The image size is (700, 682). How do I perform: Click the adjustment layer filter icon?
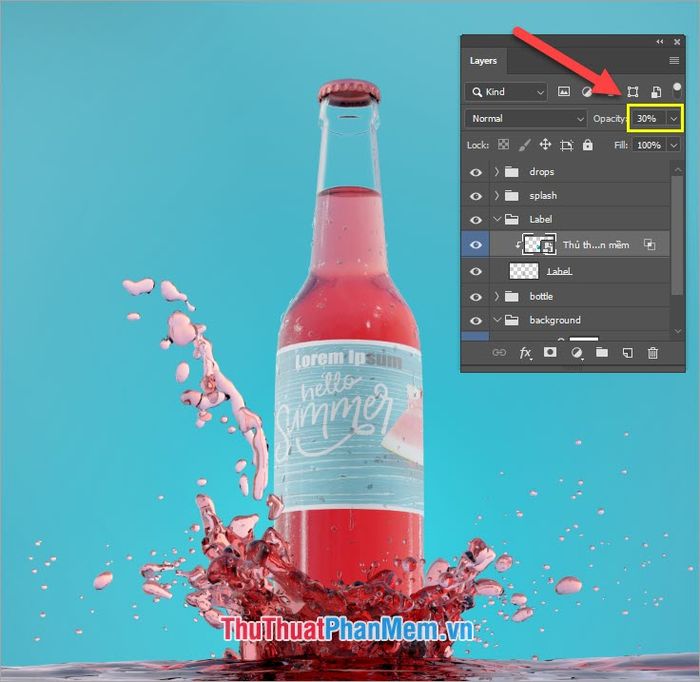(587, 92)
